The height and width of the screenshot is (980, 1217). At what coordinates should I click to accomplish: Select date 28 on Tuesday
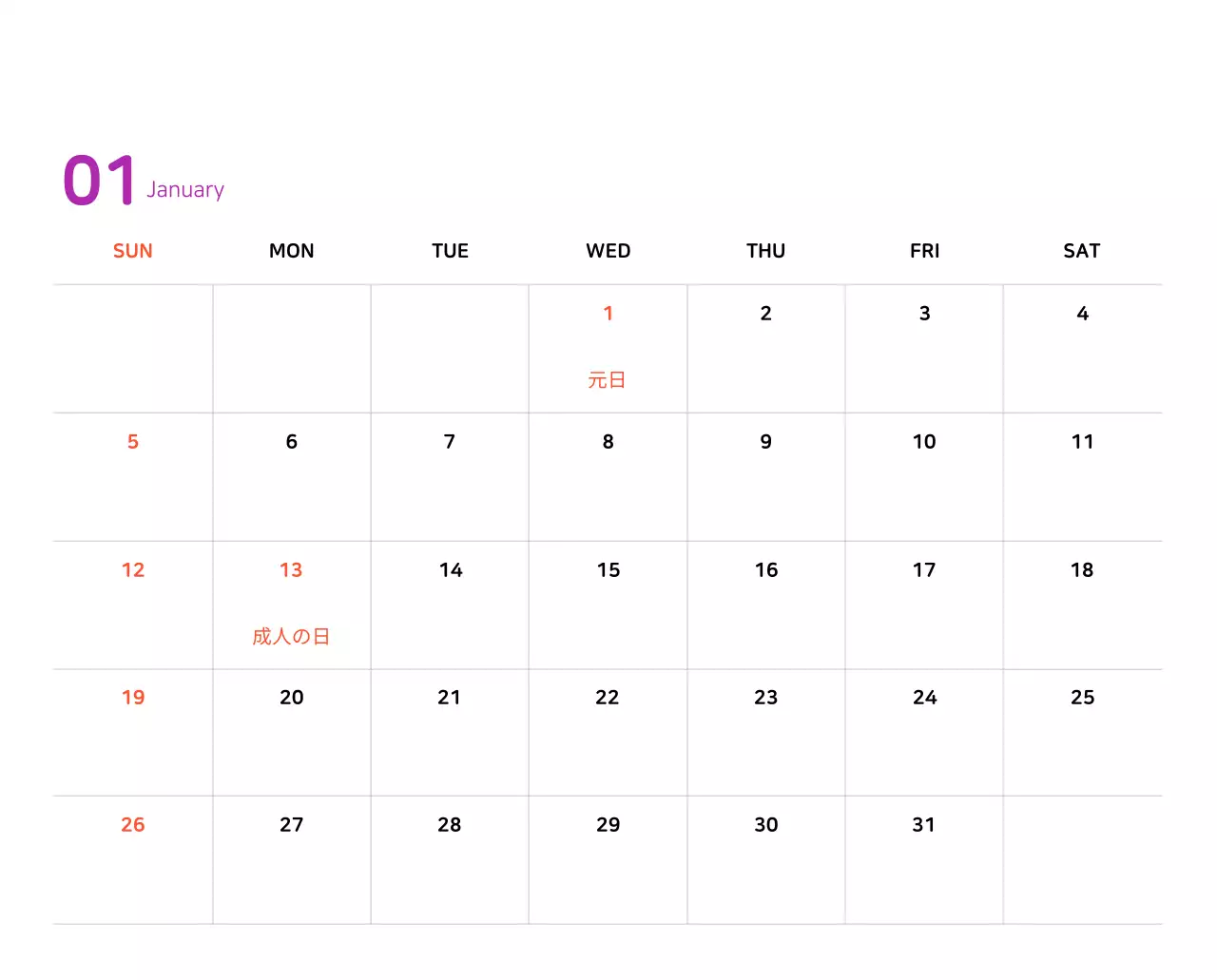[450, 825]
